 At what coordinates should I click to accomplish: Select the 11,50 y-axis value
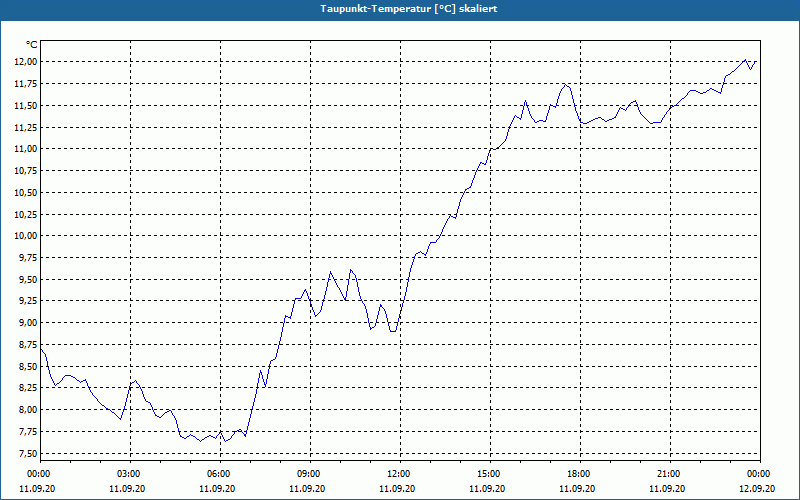click(x=24, y=106)
